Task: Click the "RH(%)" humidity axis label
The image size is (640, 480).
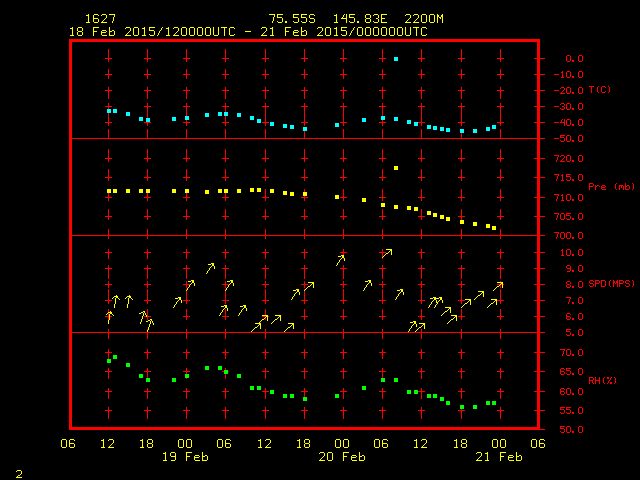Action: coord(602,380)
